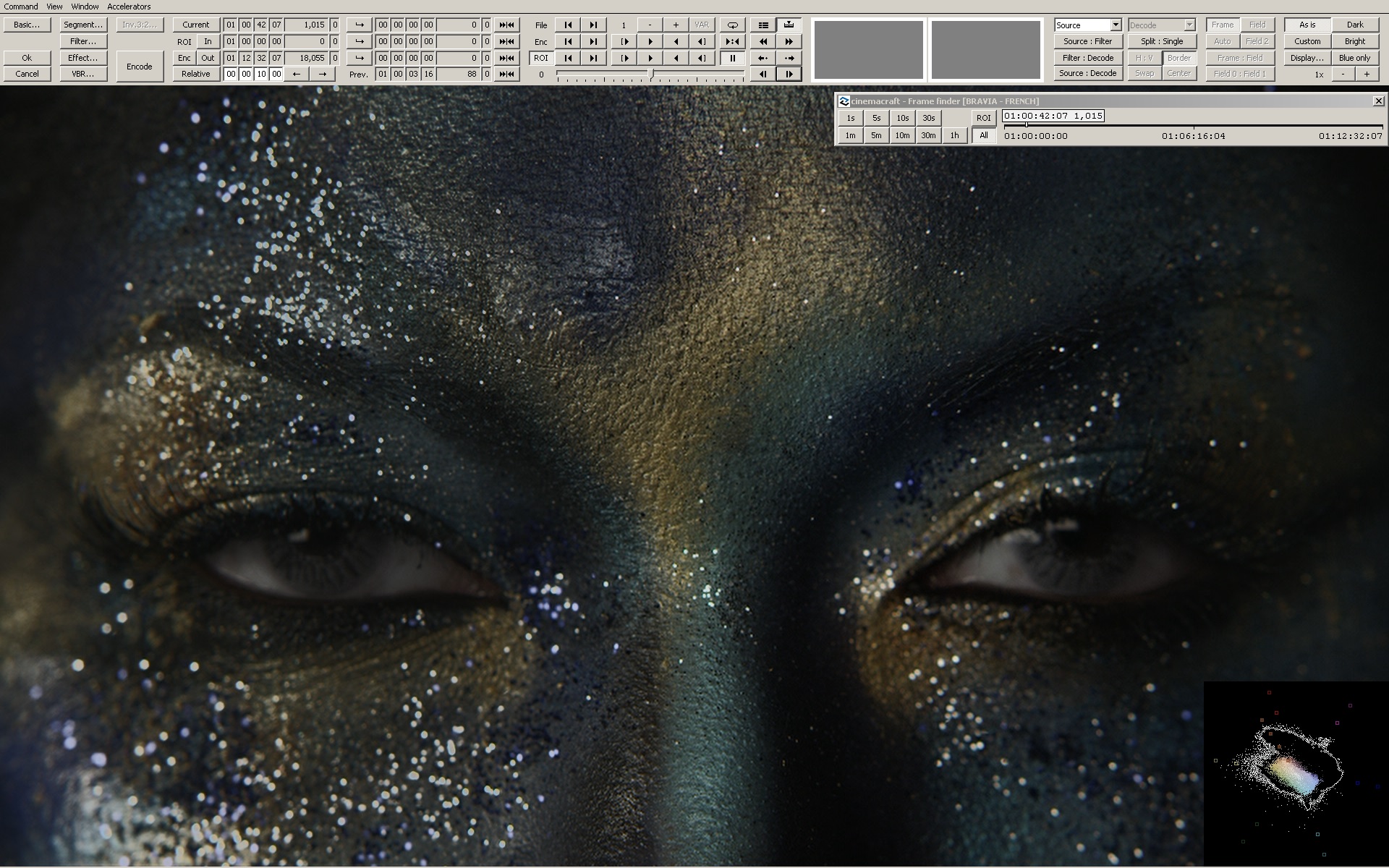The height and width of the screenshot is (868, 1389).
Task: Open the Source dropdown list
Action: (x=1115, y=25)
